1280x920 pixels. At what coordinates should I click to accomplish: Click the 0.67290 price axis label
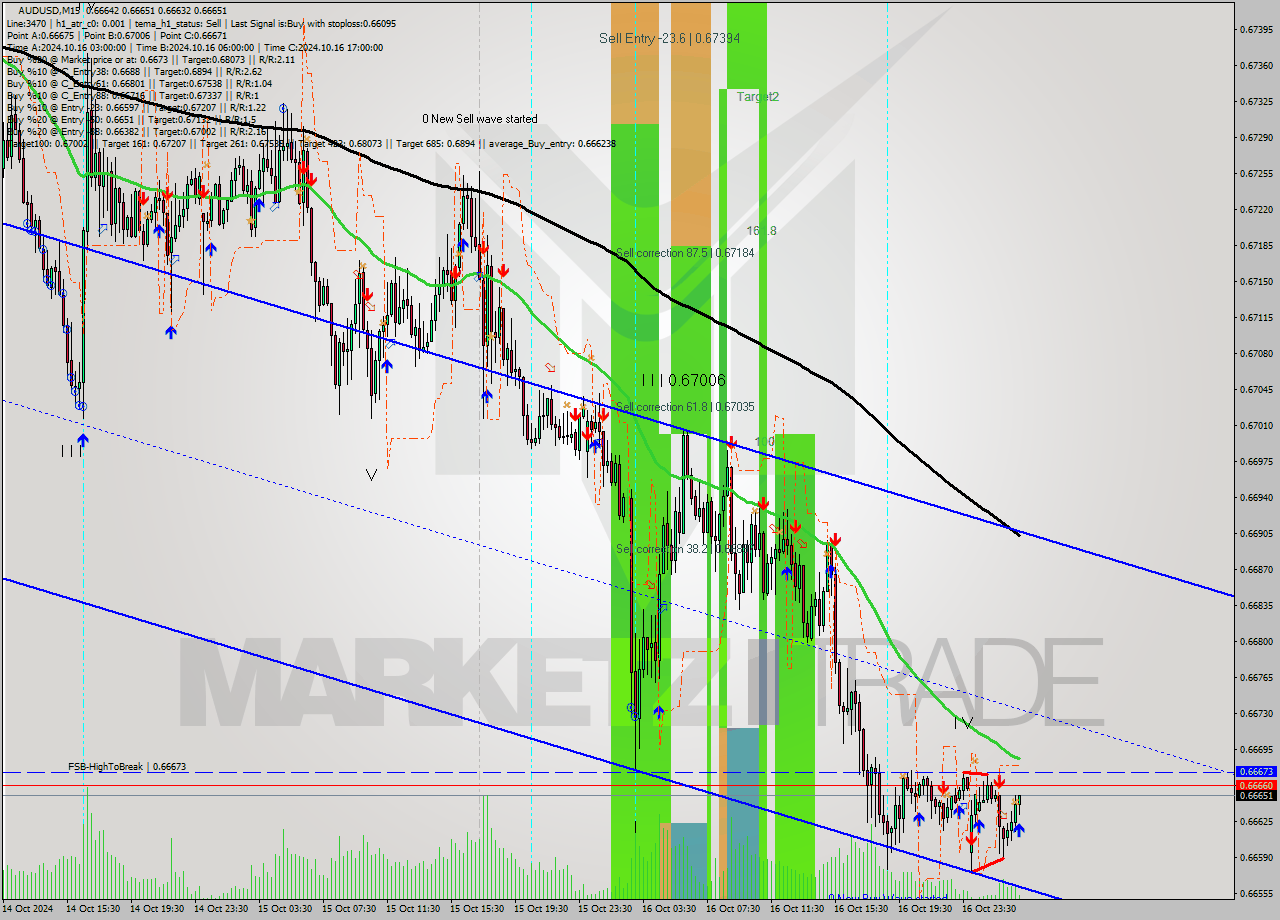point(1256,137)
